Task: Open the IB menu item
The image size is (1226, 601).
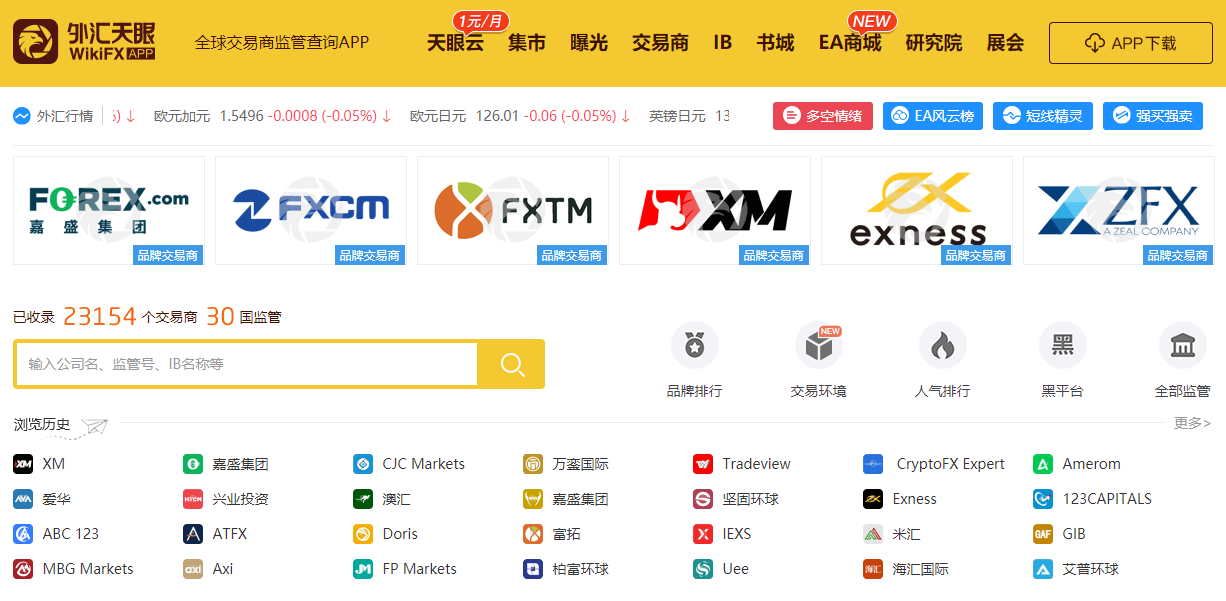Action: (x=723, y=43)
